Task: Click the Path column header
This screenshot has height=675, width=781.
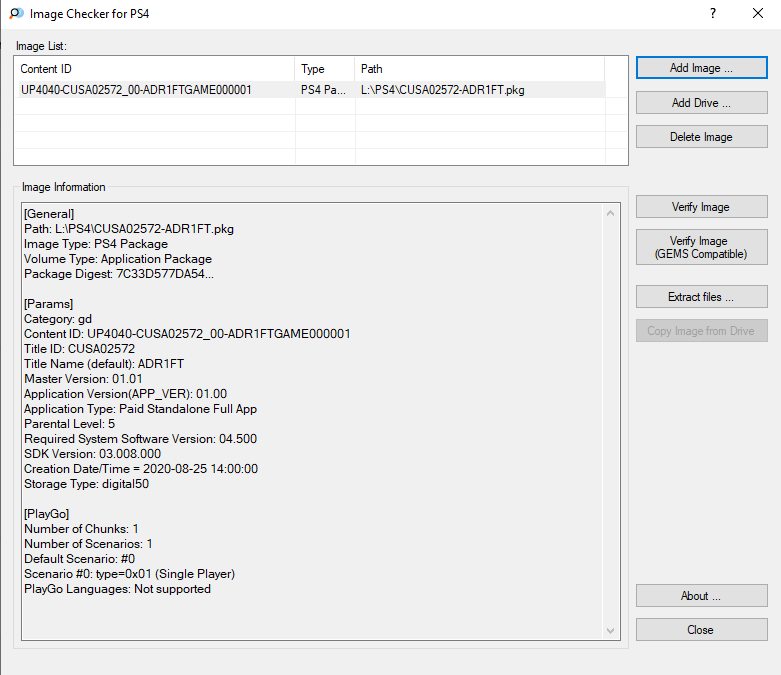Action: click(x=480, y=69)
